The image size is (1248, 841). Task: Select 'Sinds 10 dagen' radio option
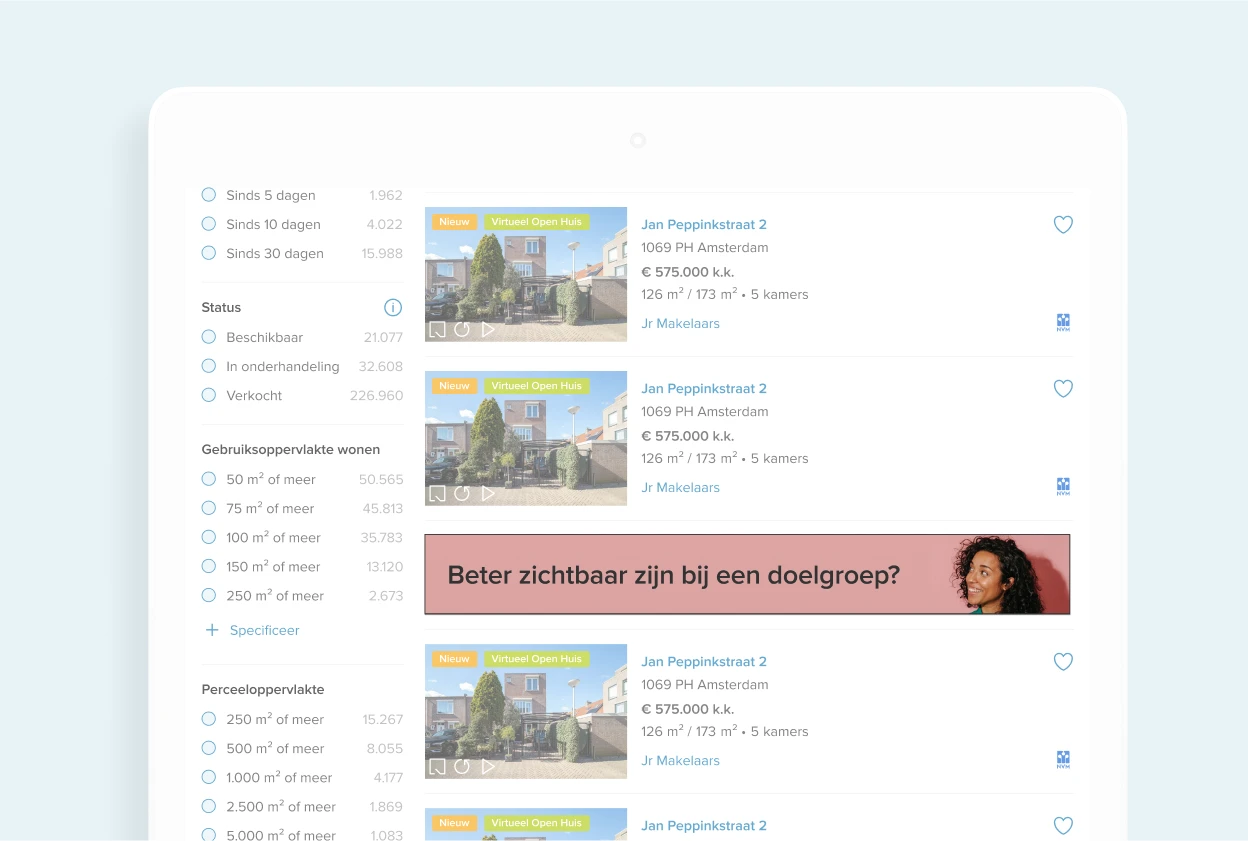click(x=209, y=224)
